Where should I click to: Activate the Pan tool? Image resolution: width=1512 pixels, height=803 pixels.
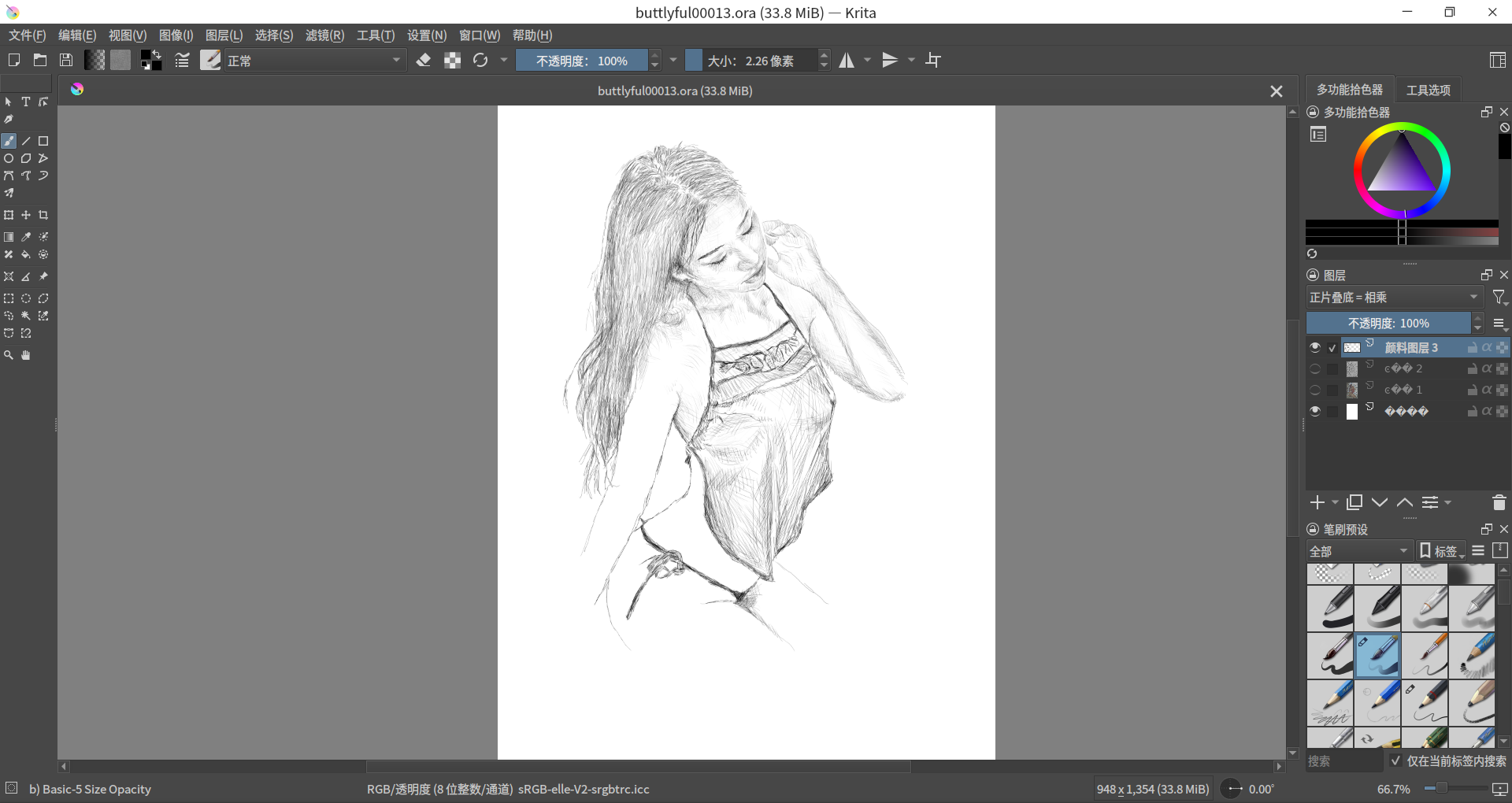point(26,355)
